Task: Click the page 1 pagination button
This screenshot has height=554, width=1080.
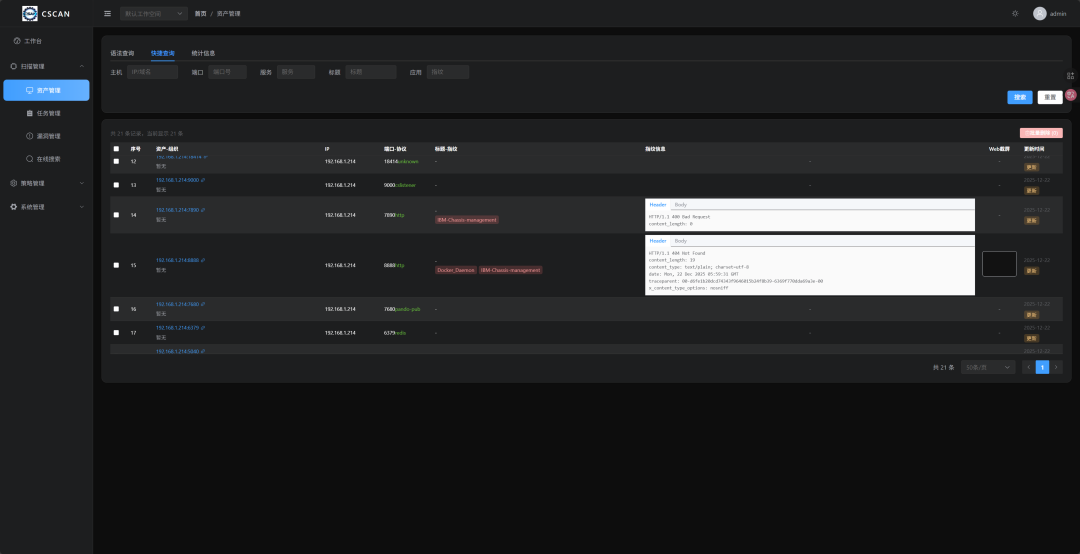Action: pos(1043,367)
